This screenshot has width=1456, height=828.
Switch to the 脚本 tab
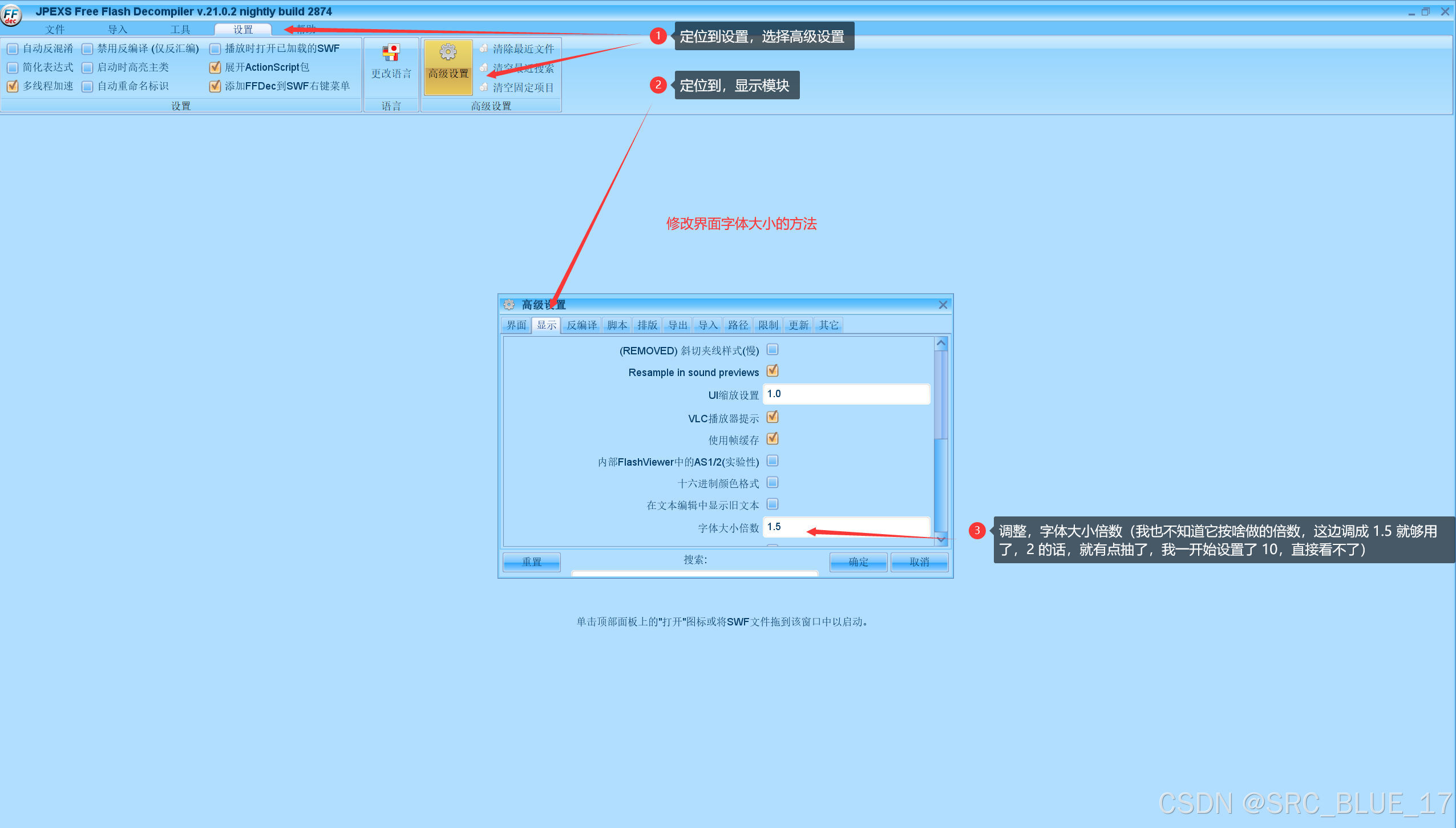617,325
